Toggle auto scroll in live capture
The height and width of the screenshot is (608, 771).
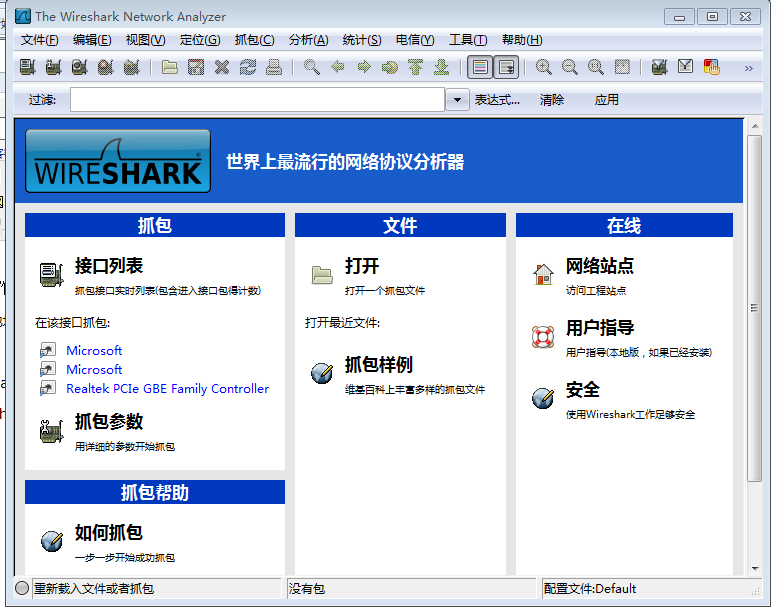point(506,67)
